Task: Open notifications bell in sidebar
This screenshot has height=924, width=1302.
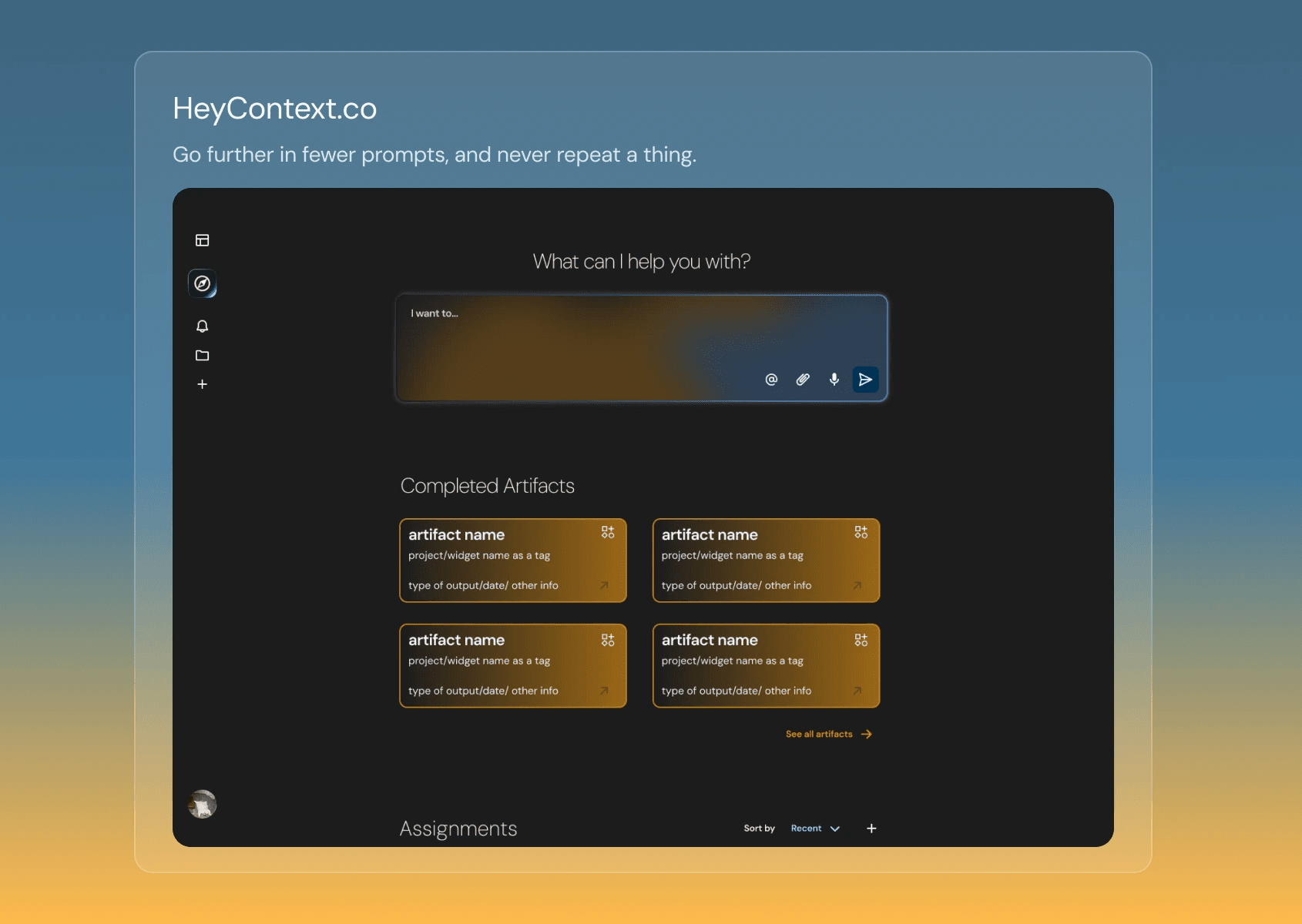Action: 202,326
